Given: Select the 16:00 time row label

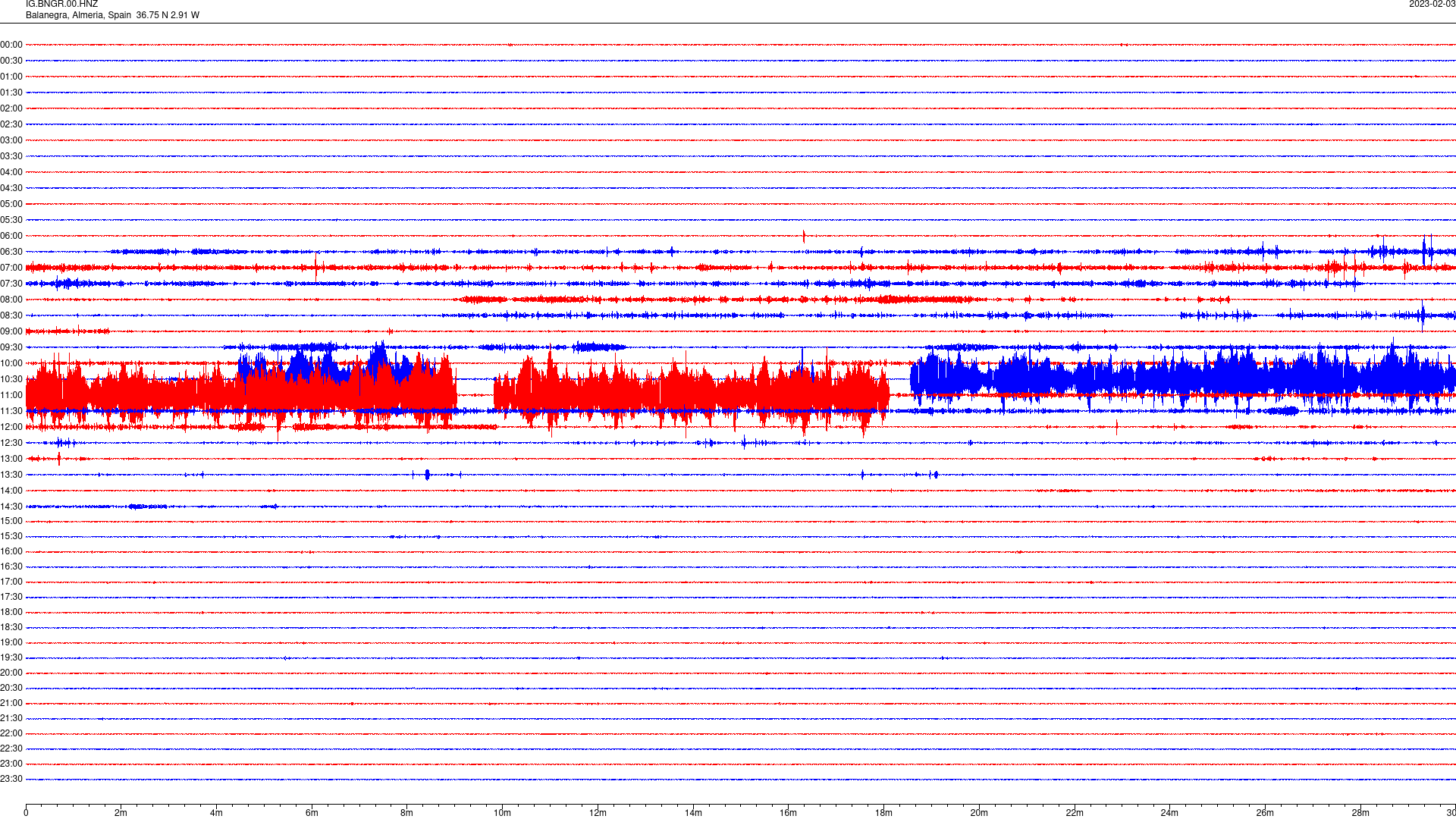Looking at the screenshot, I should coord(11,551).
